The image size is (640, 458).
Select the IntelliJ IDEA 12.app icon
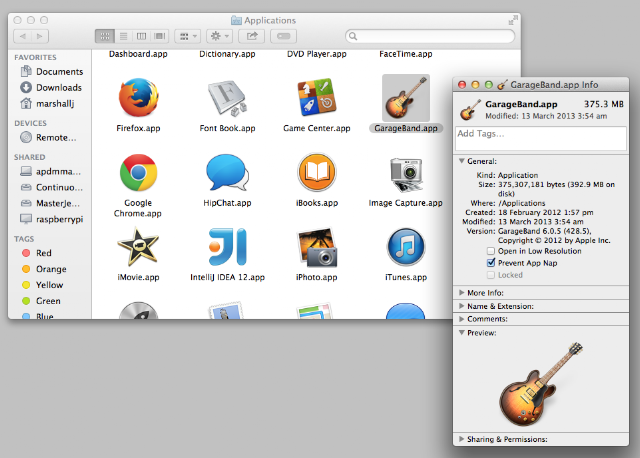pos(227,247)
